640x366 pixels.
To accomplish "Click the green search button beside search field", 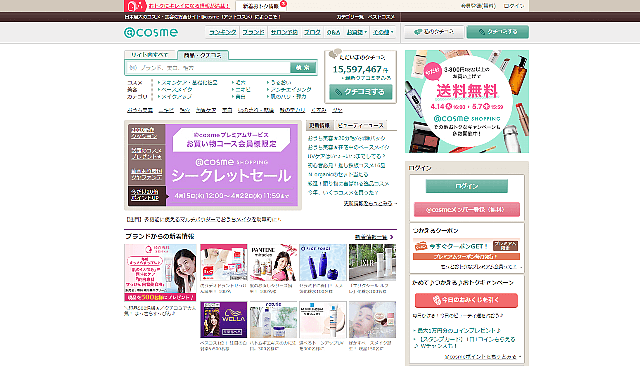I will (x=303, y=67).
